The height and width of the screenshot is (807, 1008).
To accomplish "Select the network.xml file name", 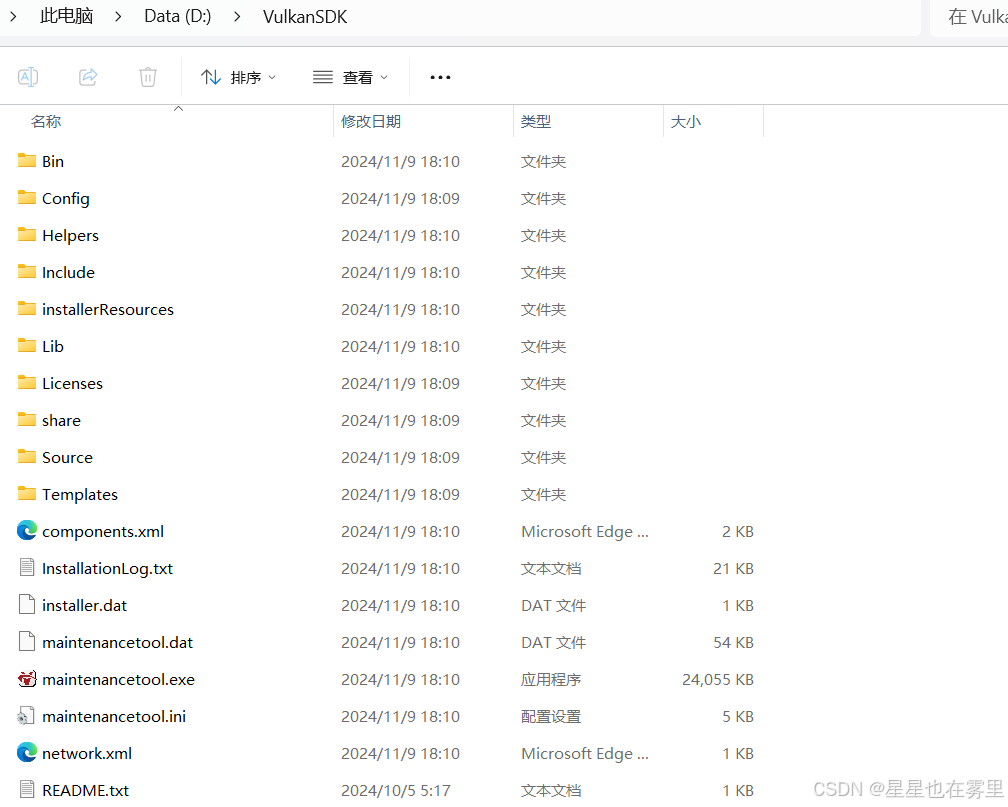I will click(87, 754).
